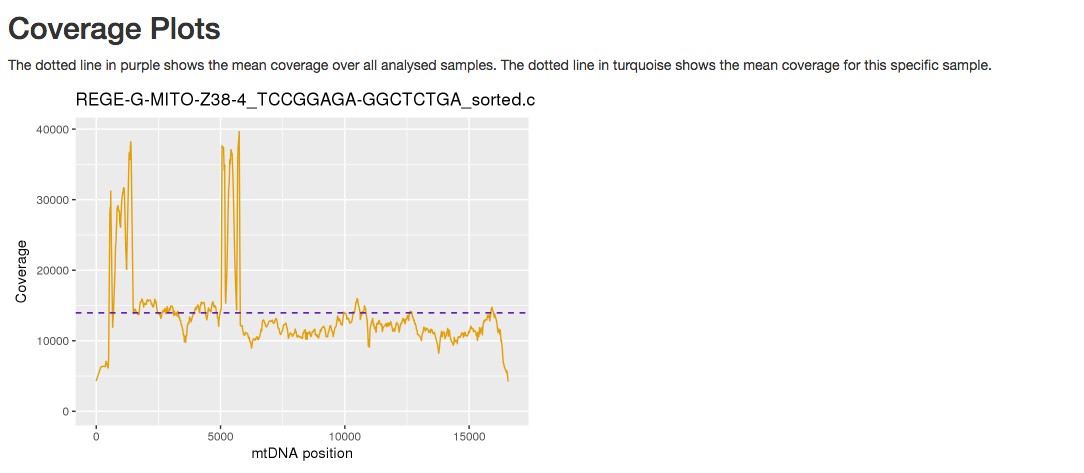Click the highest orange peak near position 5700
Screen dimensions: 1084x473
239,133
